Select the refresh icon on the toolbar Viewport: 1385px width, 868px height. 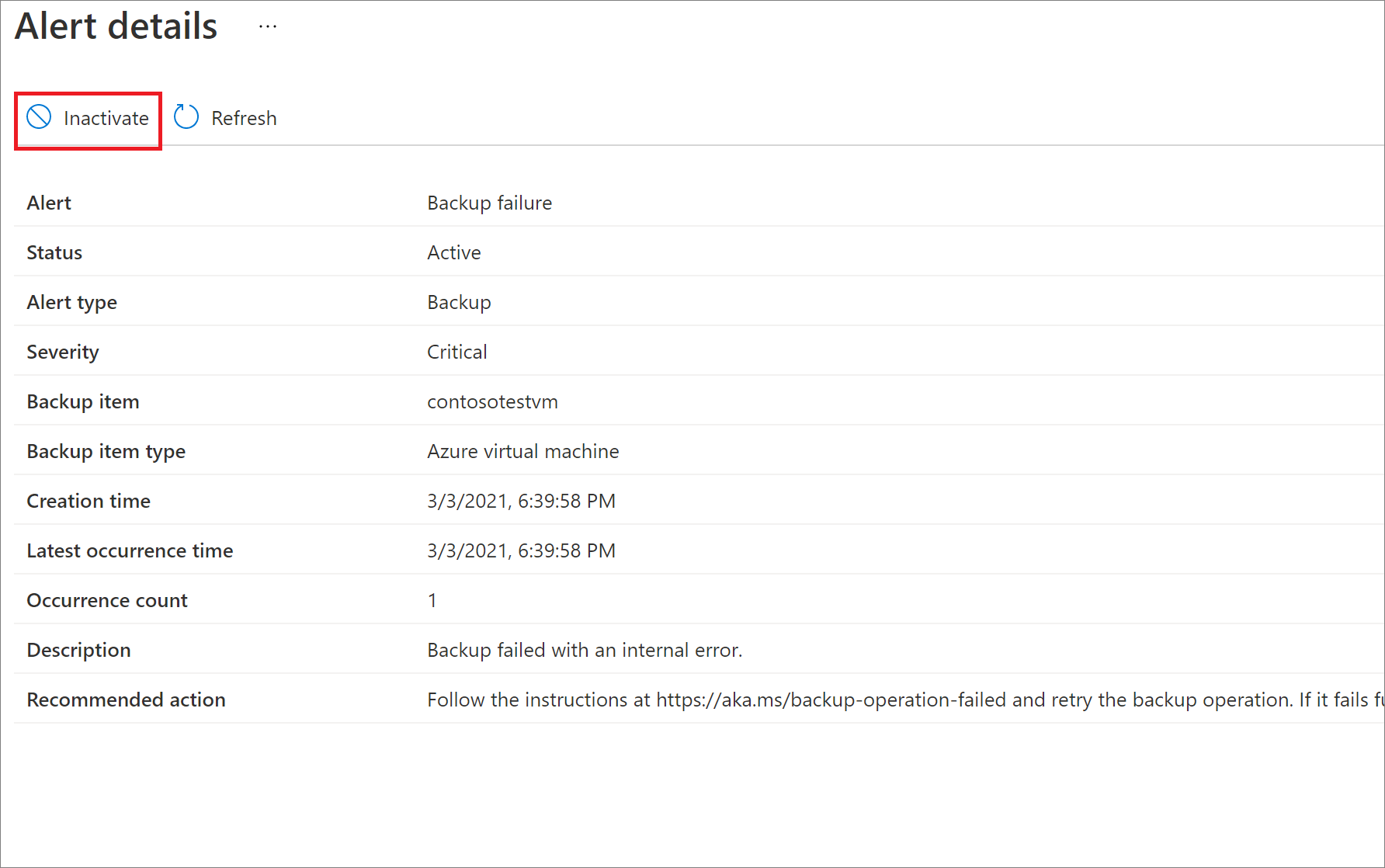pyautogui.click(x=186, y=116)
